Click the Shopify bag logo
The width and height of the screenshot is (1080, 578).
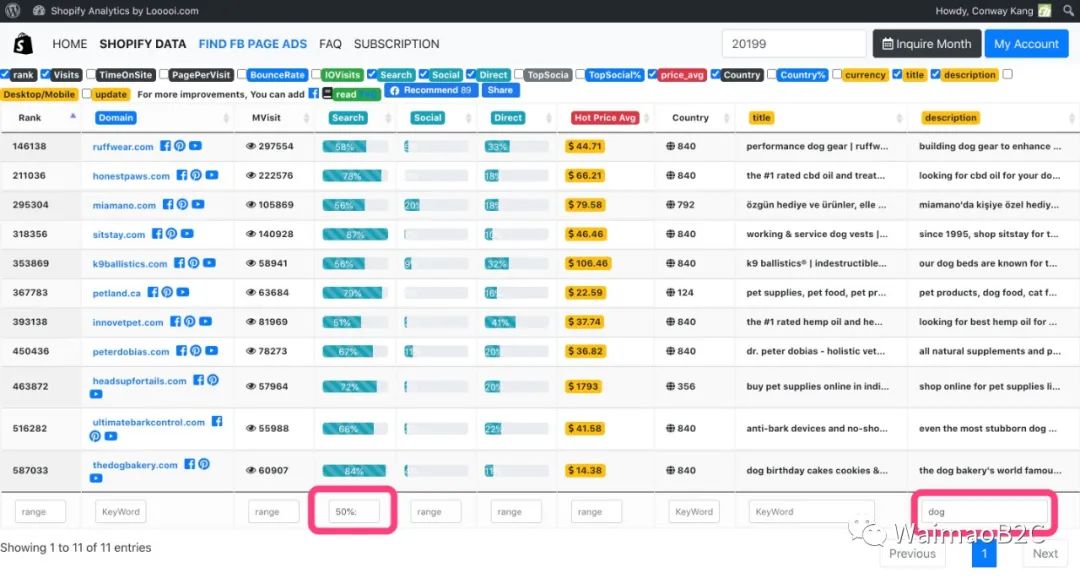coord(22,44)
